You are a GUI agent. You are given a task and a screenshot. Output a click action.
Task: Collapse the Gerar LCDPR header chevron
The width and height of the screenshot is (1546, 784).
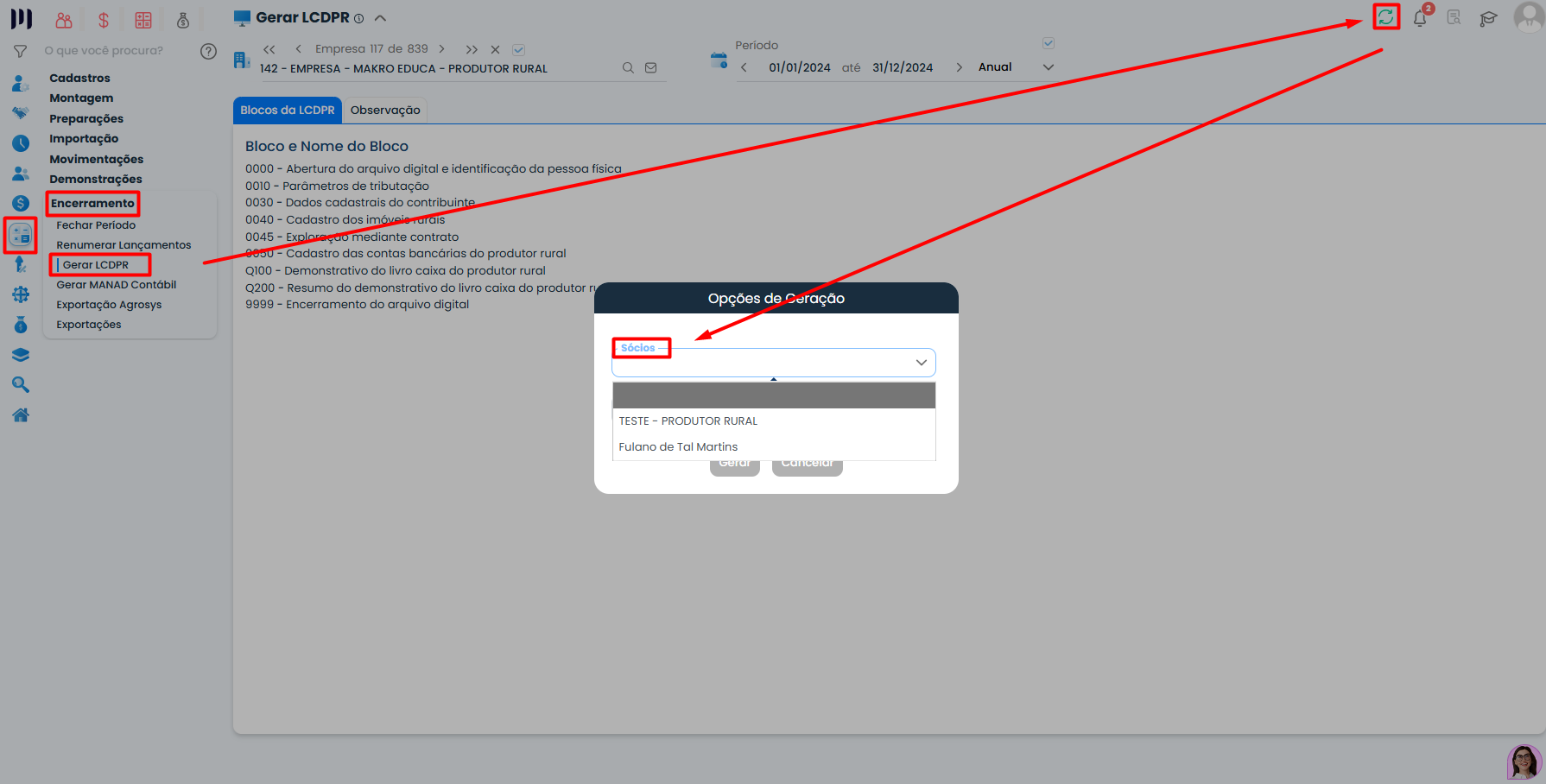380,18
